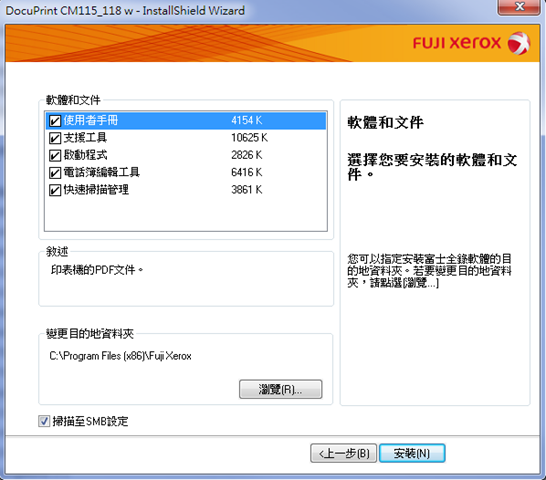Click the 瀏覽(R)... browse button
Viewport: 546px width, 480px height.
tap(280, 389)
